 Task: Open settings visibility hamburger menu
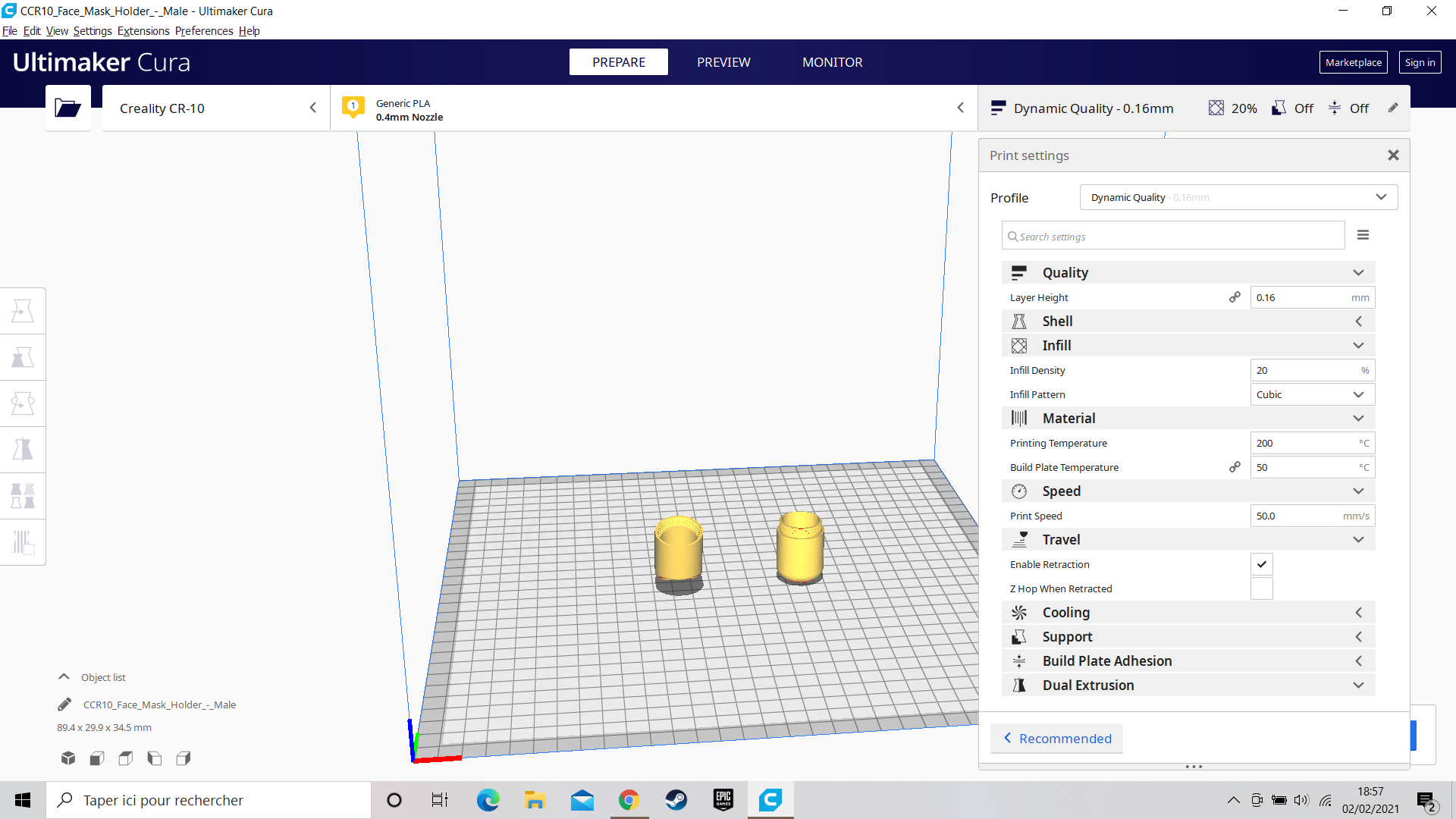pos(1363,235)
